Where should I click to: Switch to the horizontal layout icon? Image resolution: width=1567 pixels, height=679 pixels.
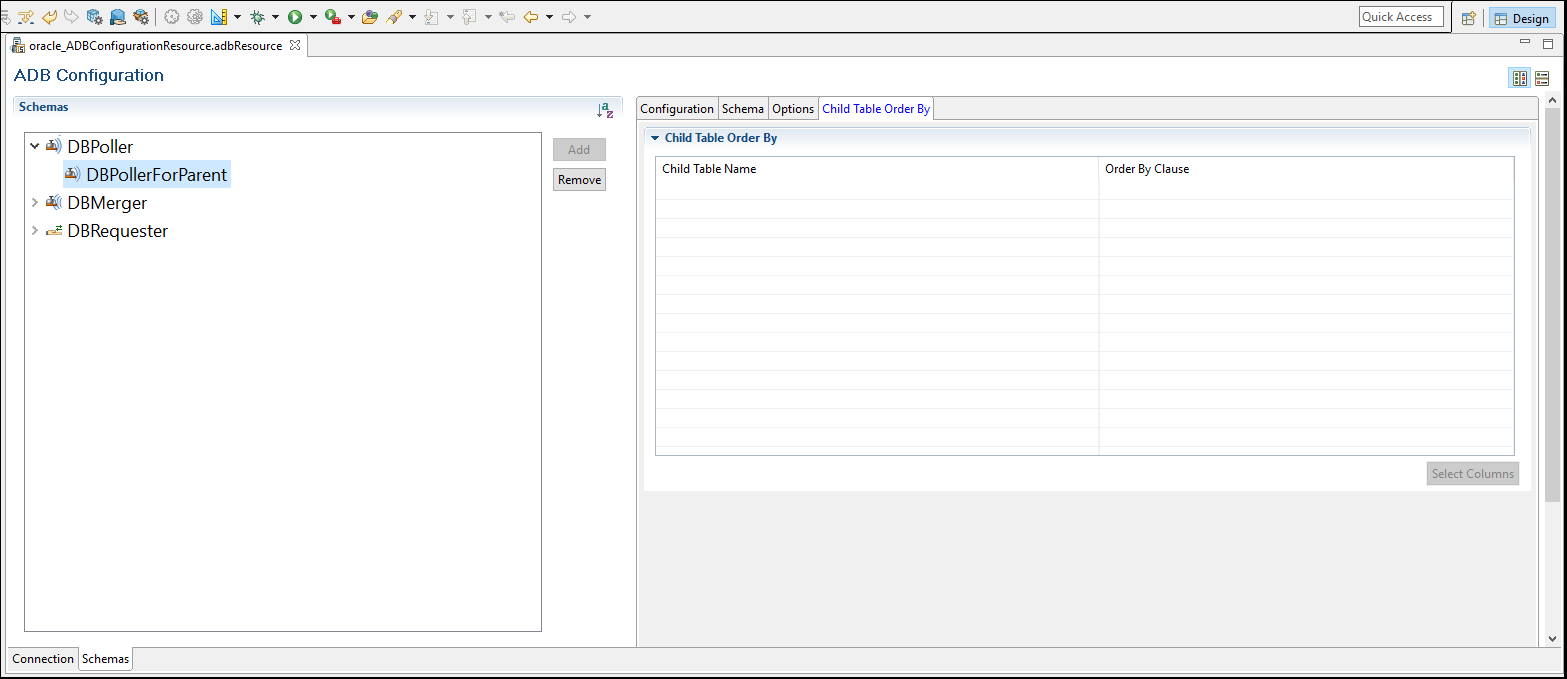coord(1543,78)
